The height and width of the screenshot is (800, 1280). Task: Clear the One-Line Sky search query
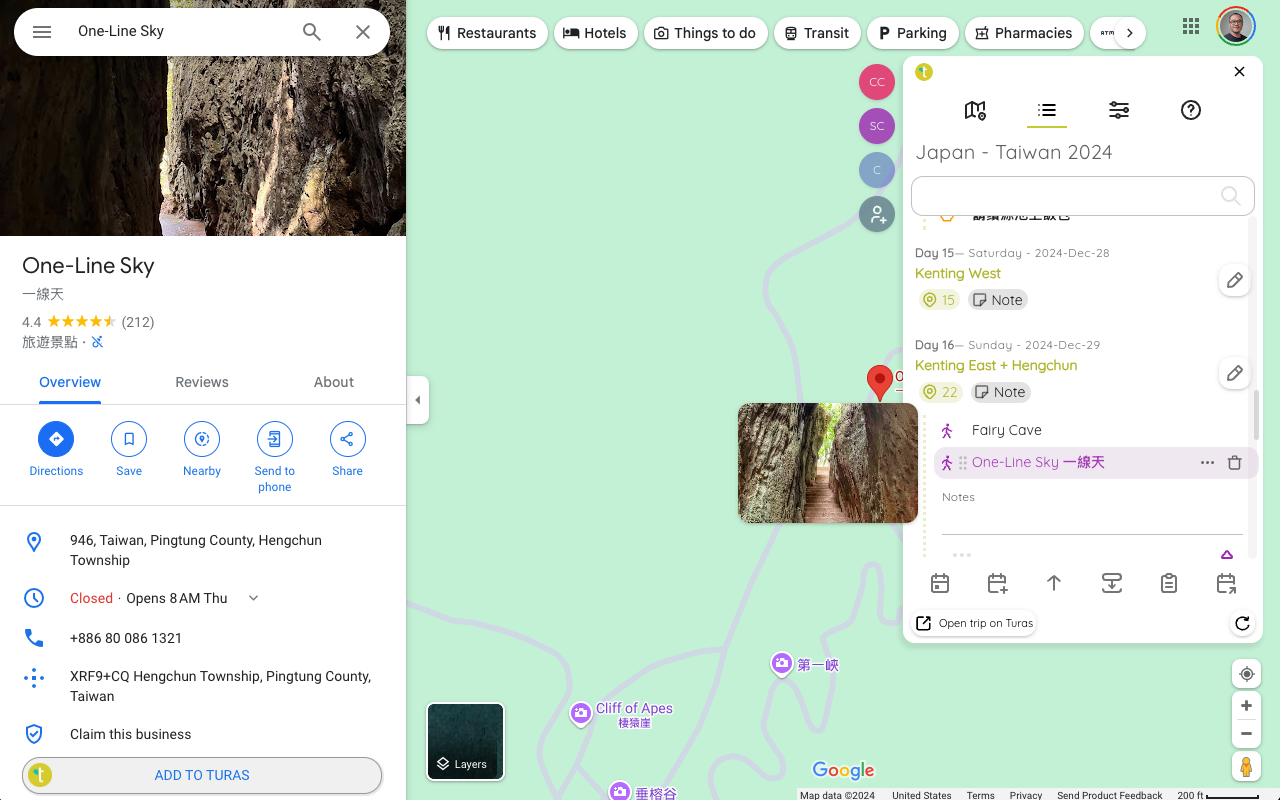tap(363, 32)
